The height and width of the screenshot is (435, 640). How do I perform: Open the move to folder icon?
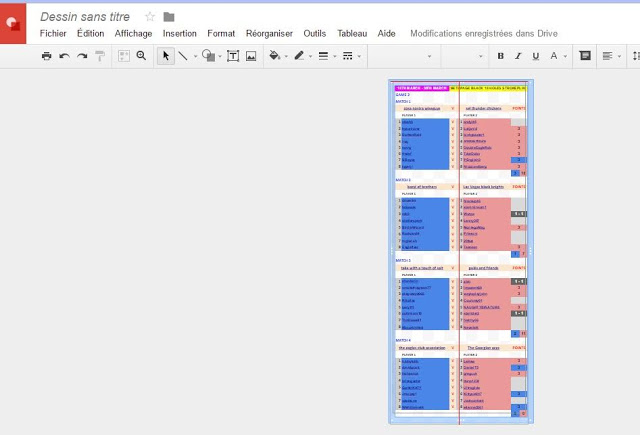tap(169, 17)
